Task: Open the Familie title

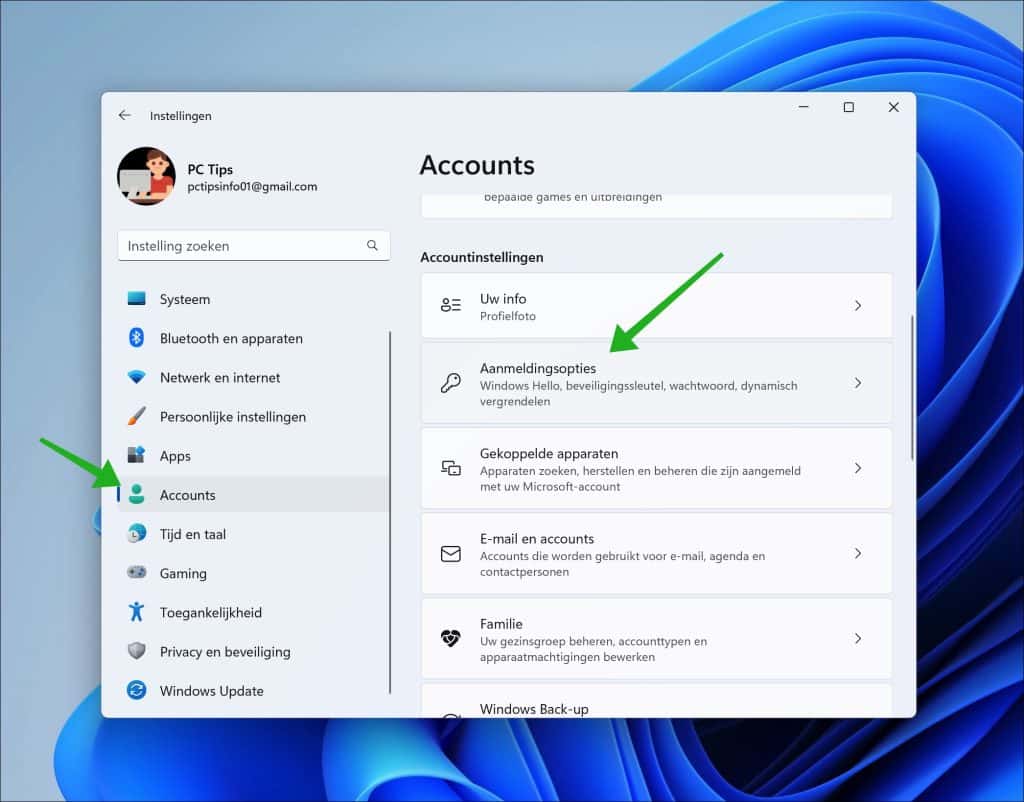Action: click(501, 624)
